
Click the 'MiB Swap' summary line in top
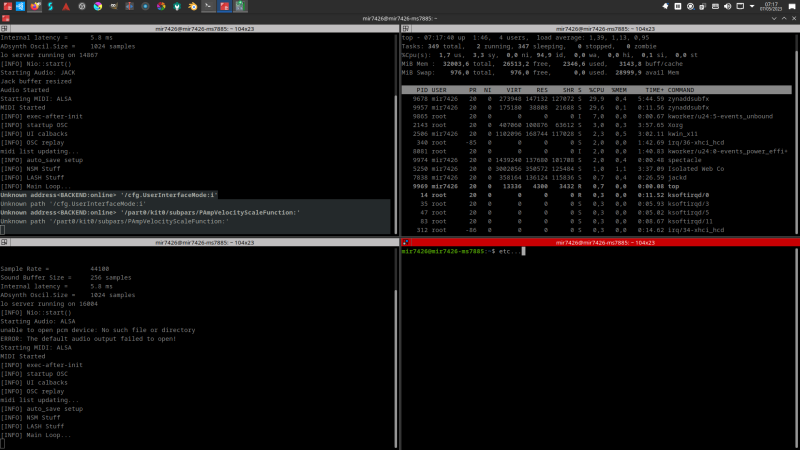click(541, 72)
